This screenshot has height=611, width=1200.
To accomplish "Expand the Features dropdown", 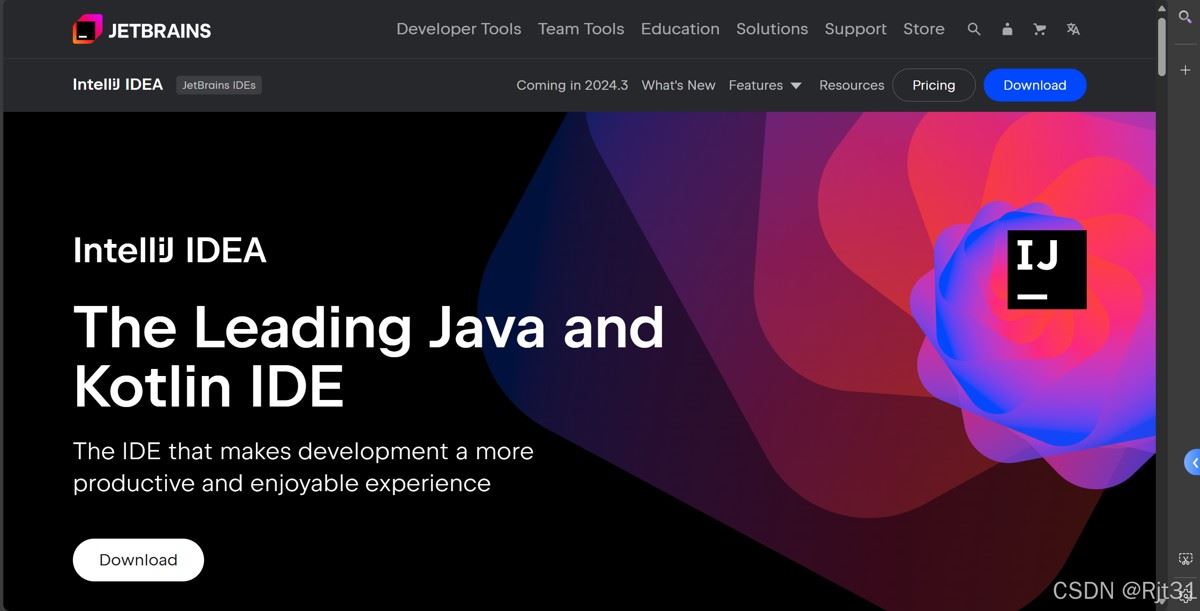I will pos(765,85).
